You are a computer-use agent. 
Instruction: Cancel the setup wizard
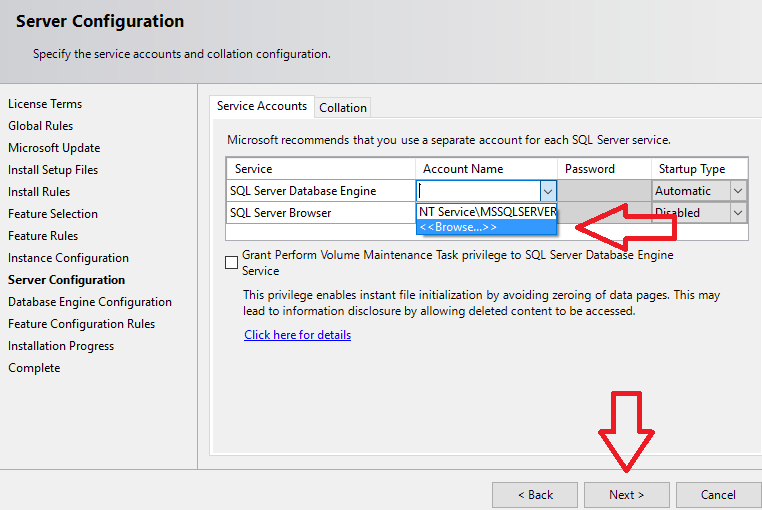pos(718,495)
